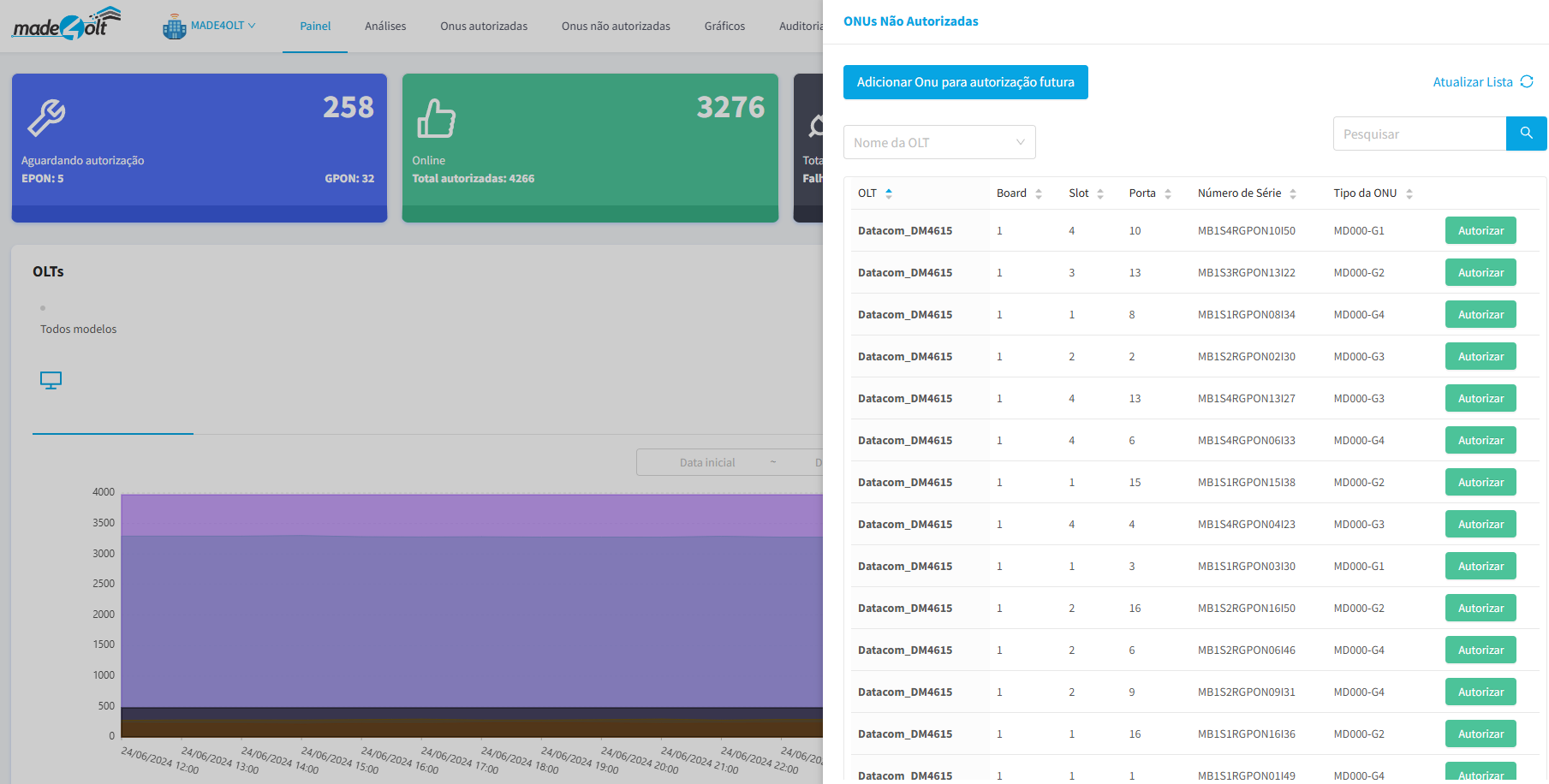The width and height of the screenshot is (1549, 784).
Task: Authorize ONU MB1S3RGPON13I22
Action: 1480,272
